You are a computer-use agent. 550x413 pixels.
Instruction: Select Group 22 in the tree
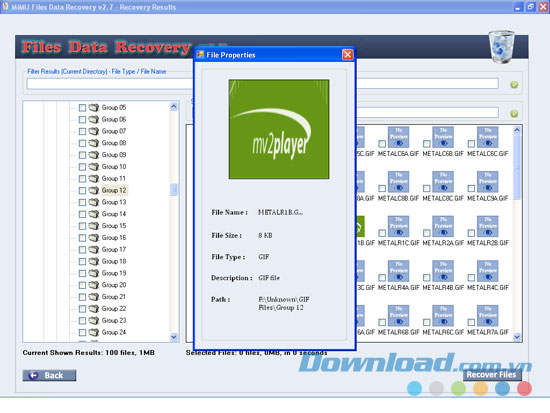(114, 309)
